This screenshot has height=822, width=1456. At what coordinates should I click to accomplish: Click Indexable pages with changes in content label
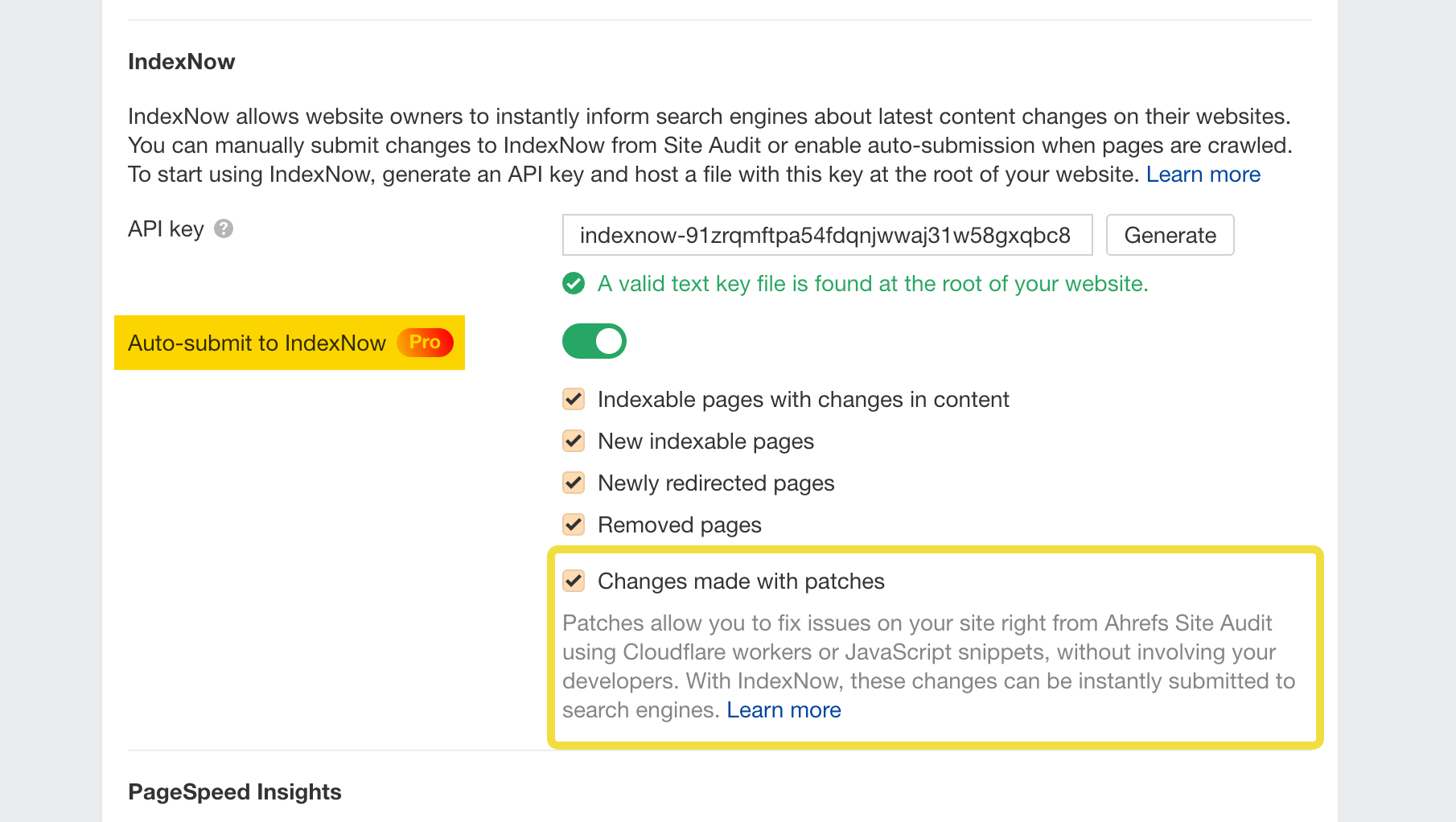pos(803,400)
